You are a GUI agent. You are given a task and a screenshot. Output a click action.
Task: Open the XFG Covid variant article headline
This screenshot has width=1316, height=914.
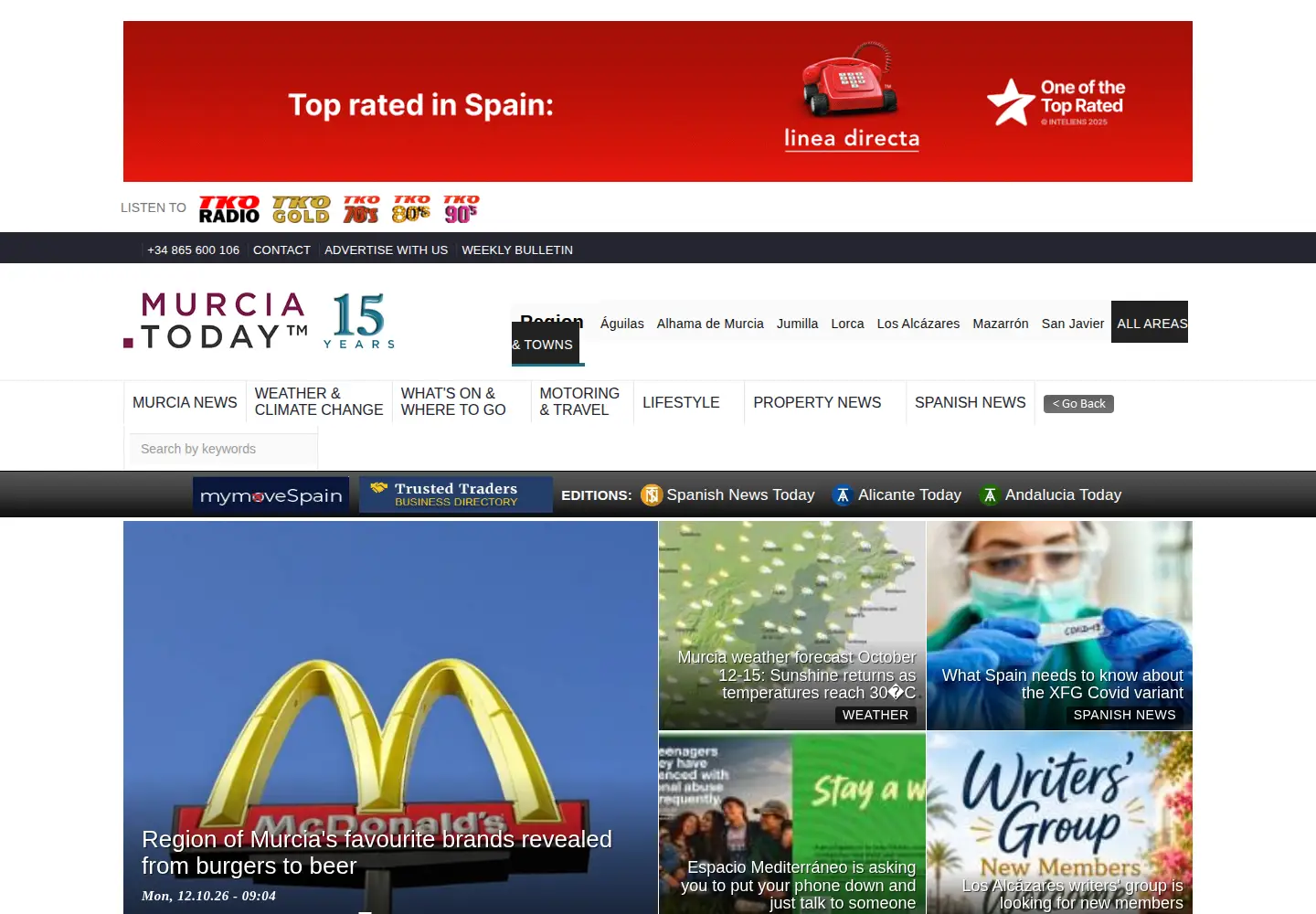[x=1062, y=684]
